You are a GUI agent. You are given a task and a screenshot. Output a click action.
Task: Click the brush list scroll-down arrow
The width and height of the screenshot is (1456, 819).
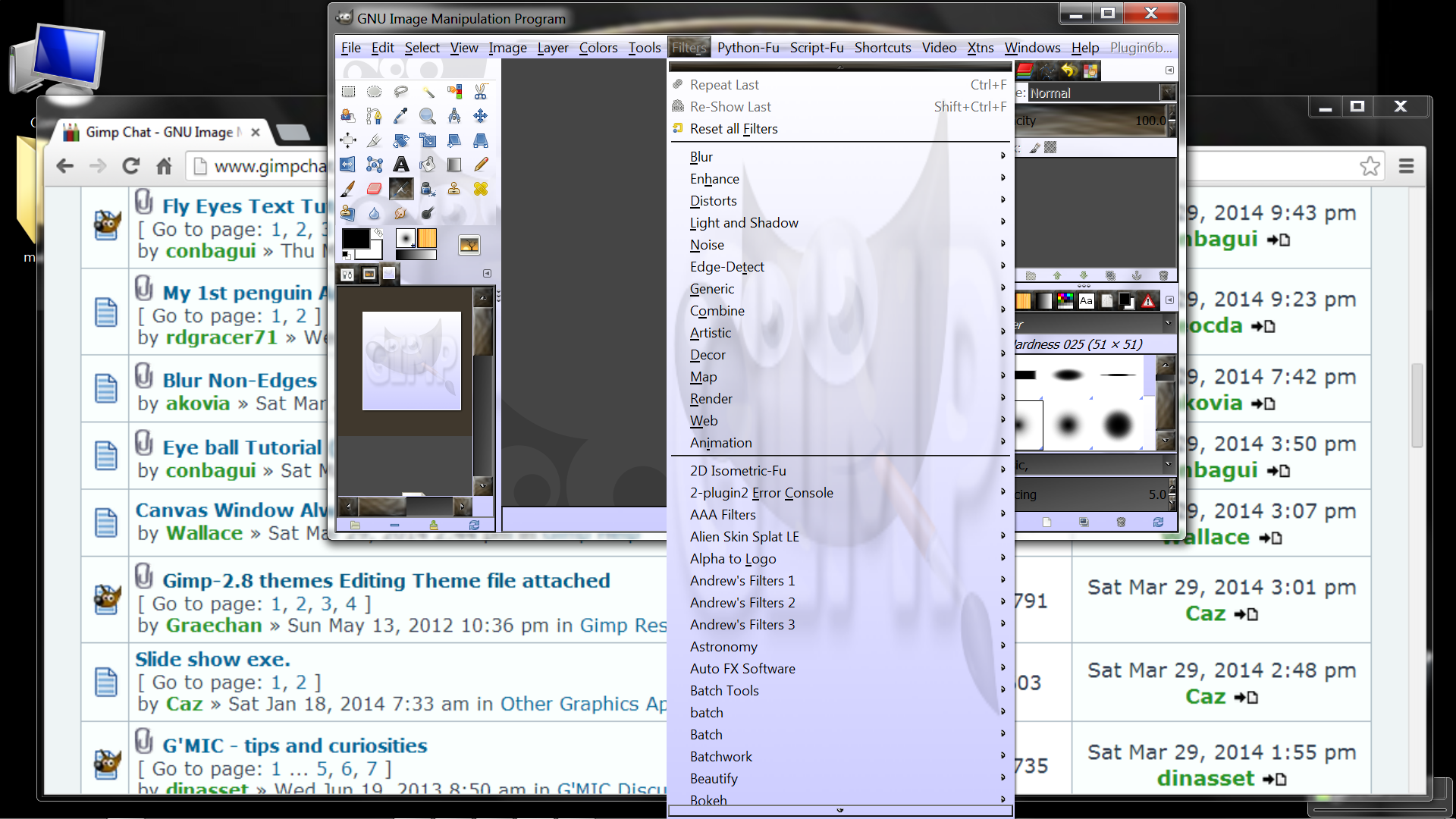click(x=1166, y=441)
